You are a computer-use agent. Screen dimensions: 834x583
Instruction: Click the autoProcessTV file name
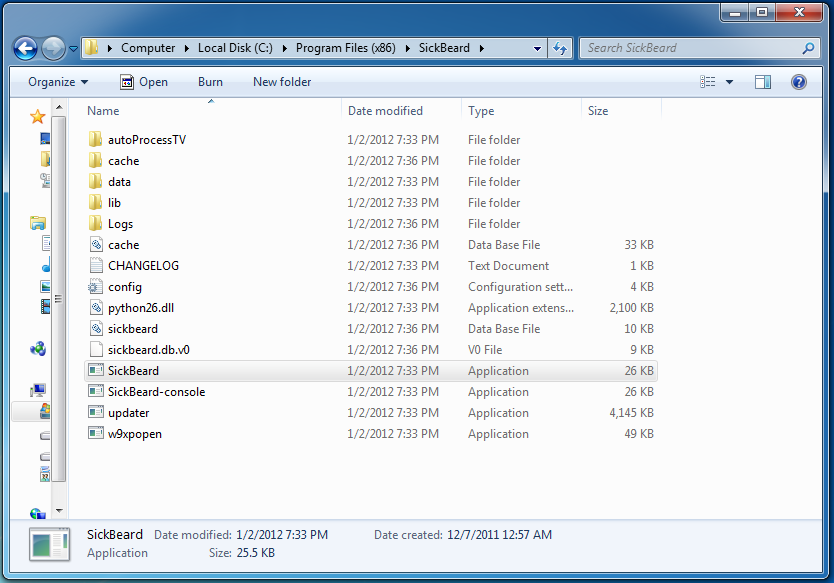[147, 140]
